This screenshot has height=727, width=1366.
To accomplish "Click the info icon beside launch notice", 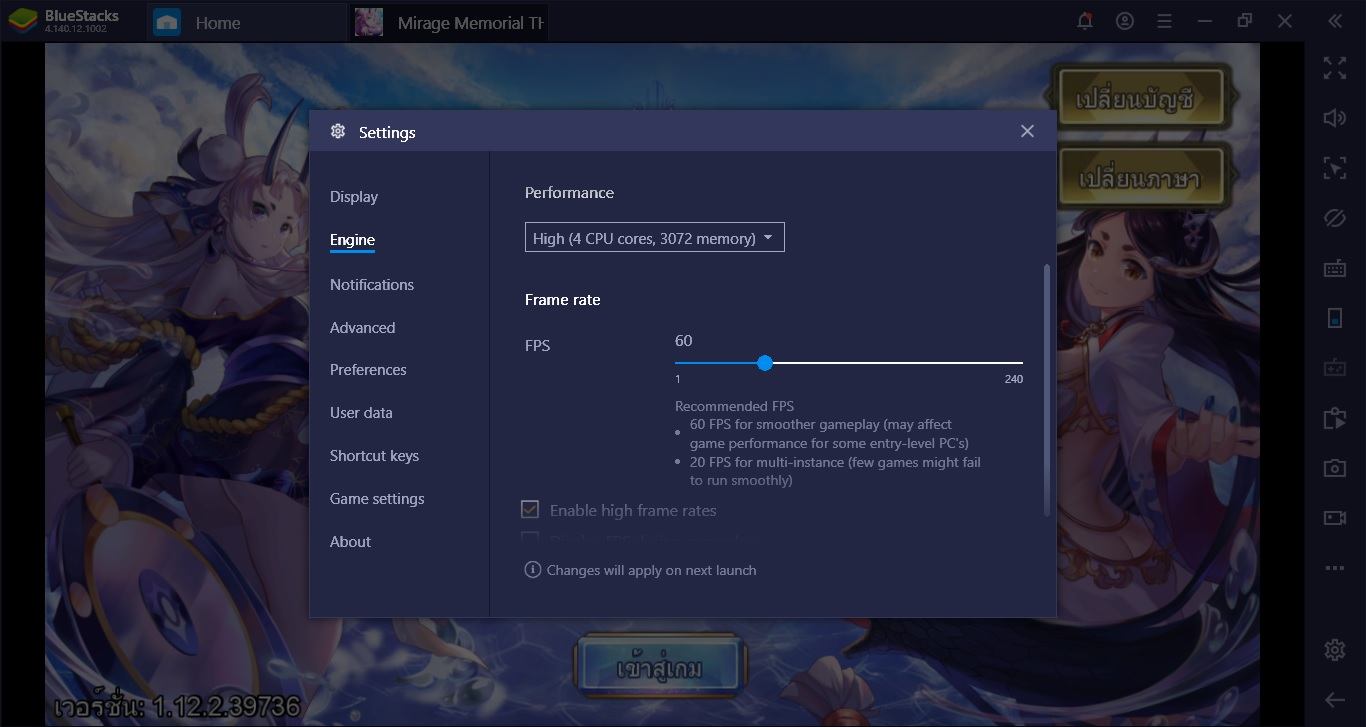I will click(533, 570).
